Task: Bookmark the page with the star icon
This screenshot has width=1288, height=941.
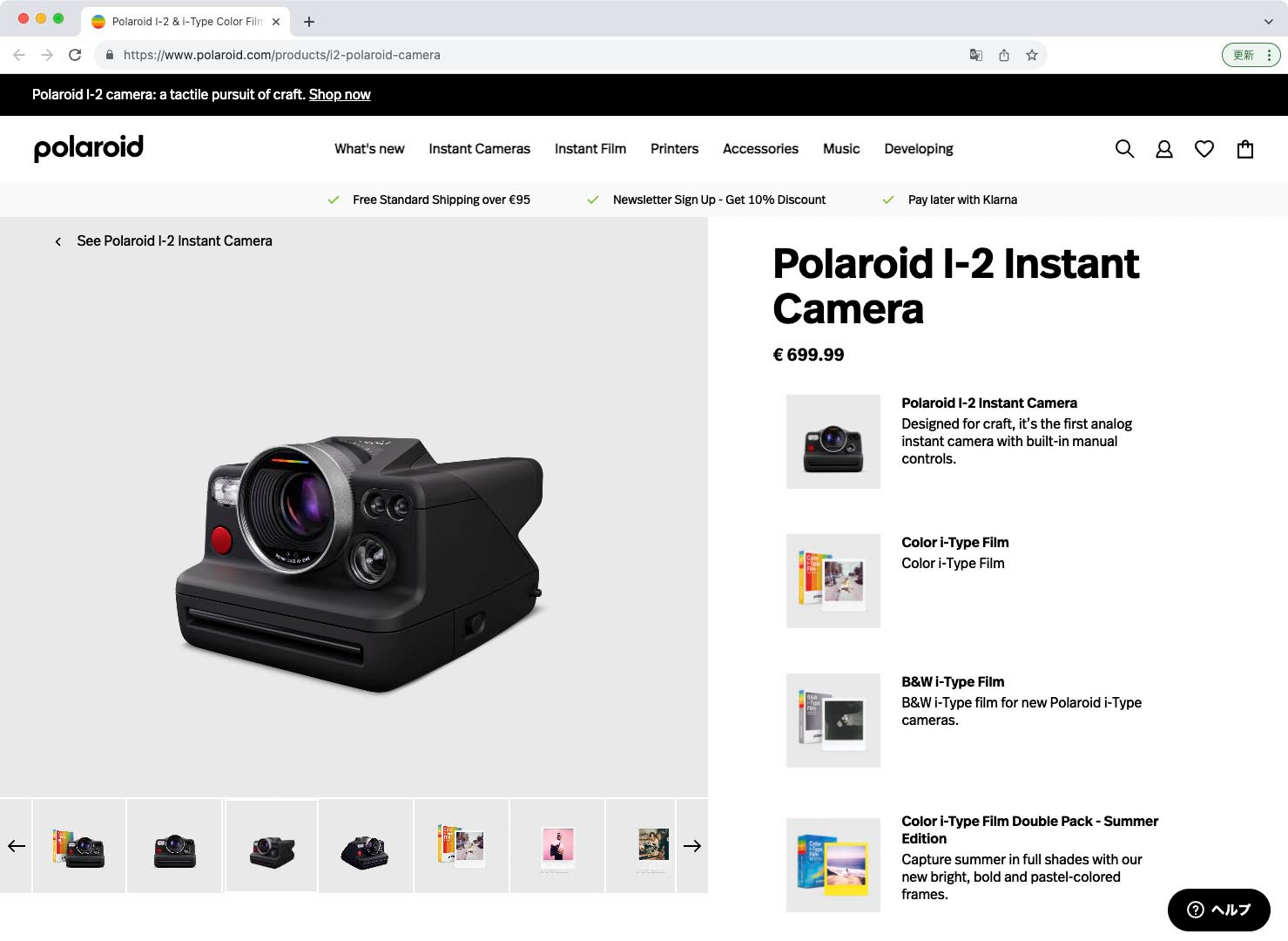Action: [x=1032, y=54]
